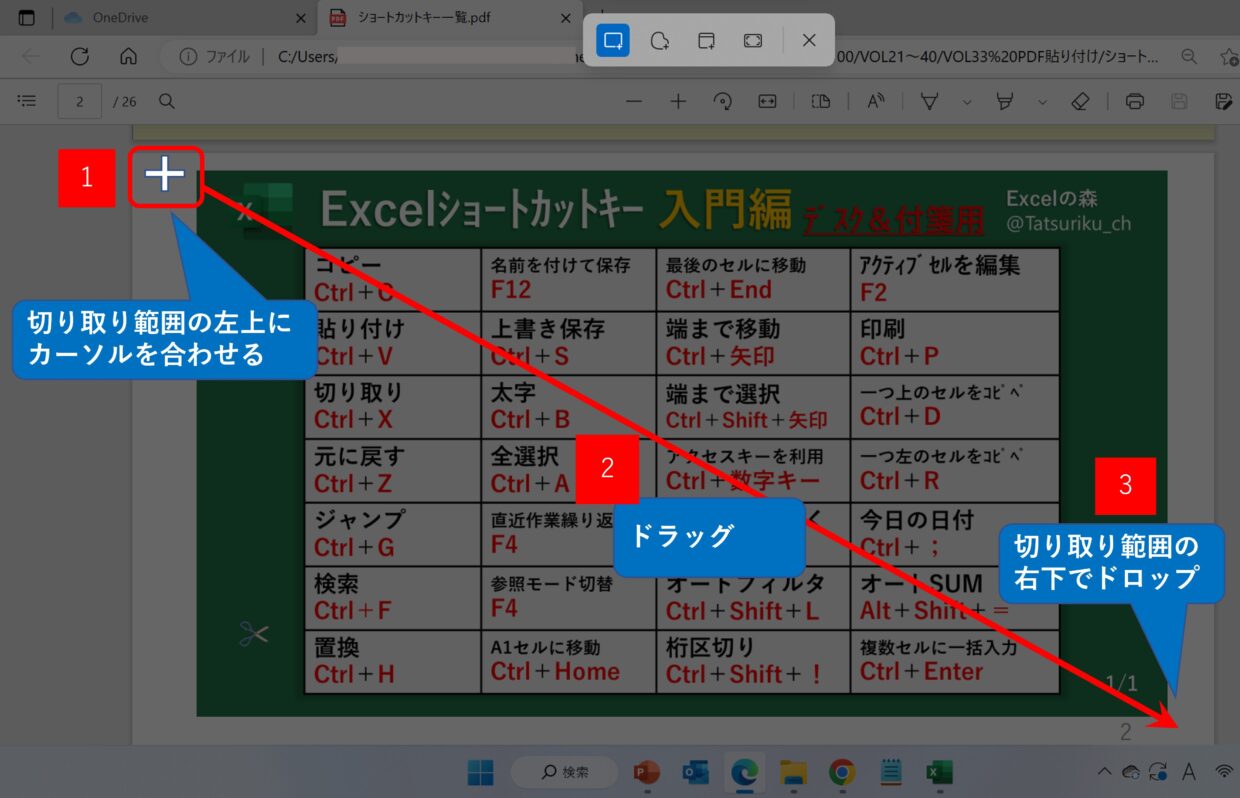Open PDF find search
This screenshot has height=798, width=1240.
(x=168, y=101)
